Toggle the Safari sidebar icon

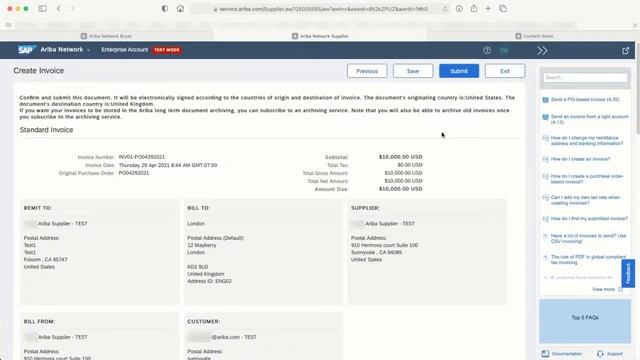(x=42, y=9)
